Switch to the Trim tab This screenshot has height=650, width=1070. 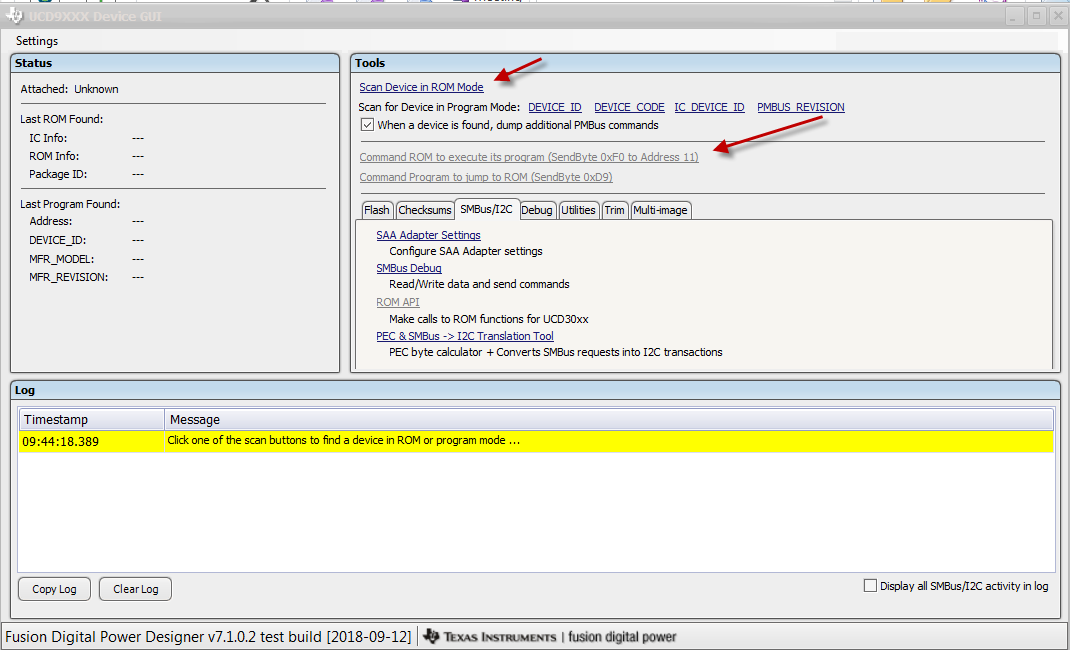tap(614, 210)
